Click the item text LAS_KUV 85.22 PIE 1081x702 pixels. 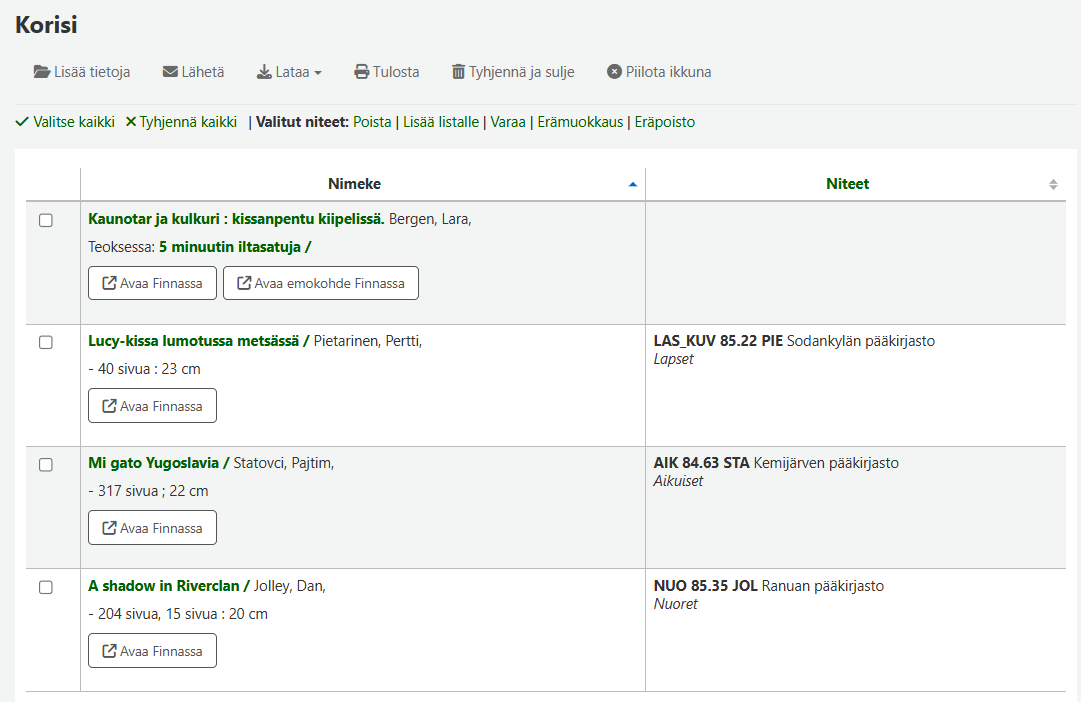pyautogui.click(x=718, y=341)
